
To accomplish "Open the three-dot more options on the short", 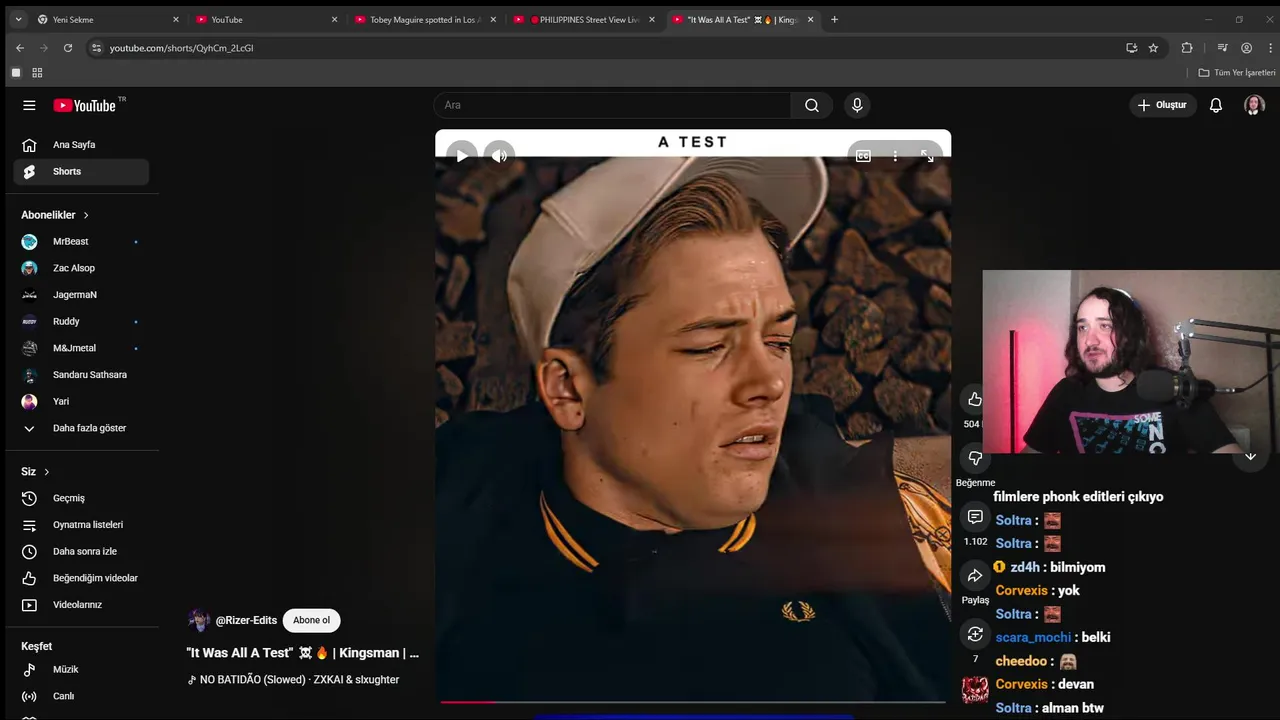I will pyautogui.click(x=895, y=156).
